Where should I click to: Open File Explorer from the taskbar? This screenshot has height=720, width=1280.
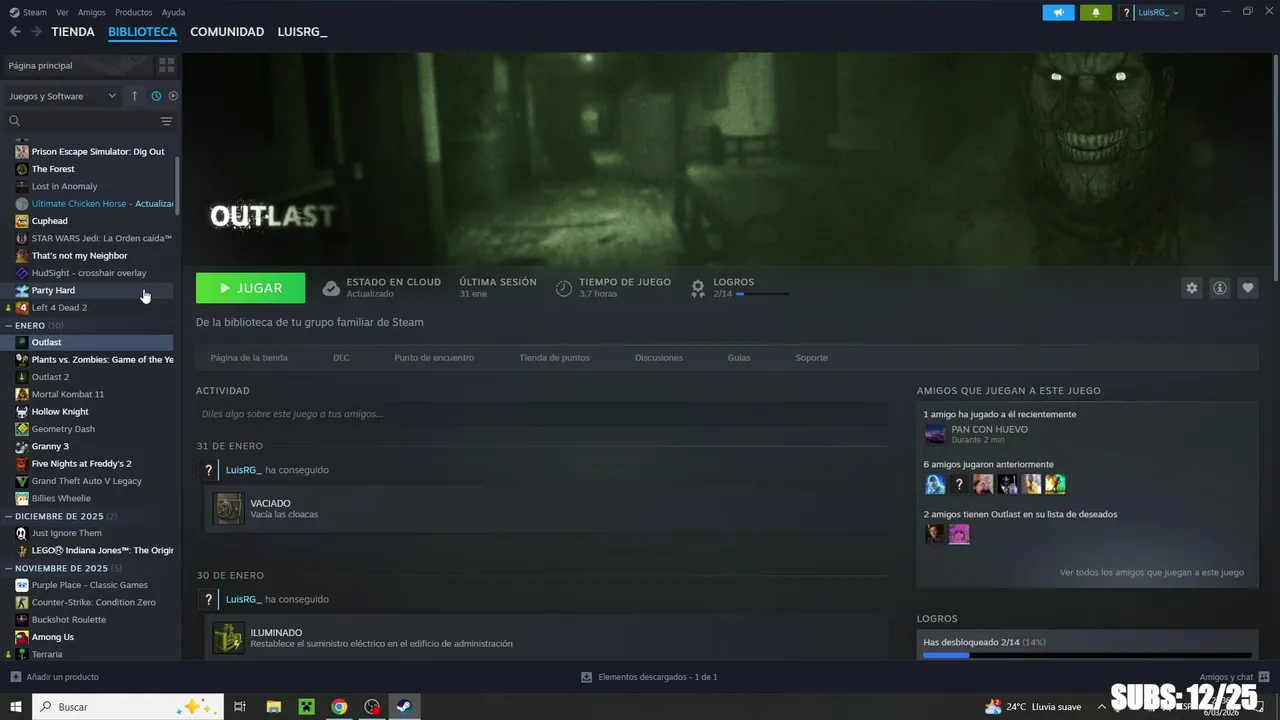(273, 706)
